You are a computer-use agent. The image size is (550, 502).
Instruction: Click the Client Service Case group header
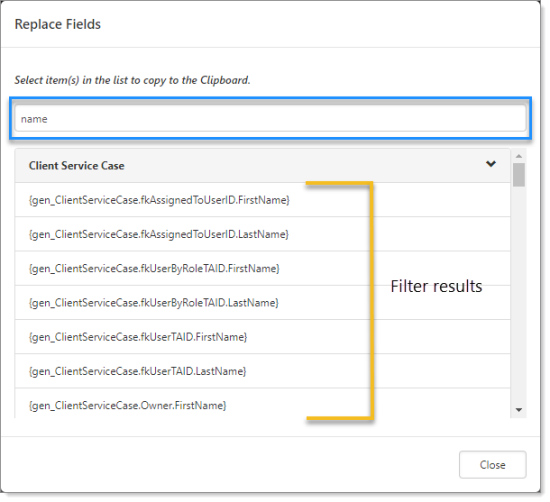[x=262, y=166]
